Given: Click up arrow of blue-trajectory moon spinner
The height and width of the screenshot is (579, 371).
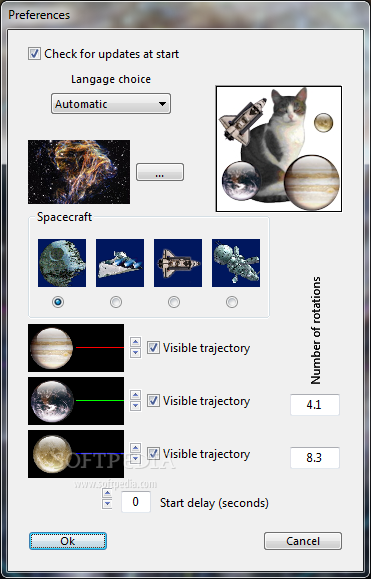Looking at the screenshot, I should [135, 448].
